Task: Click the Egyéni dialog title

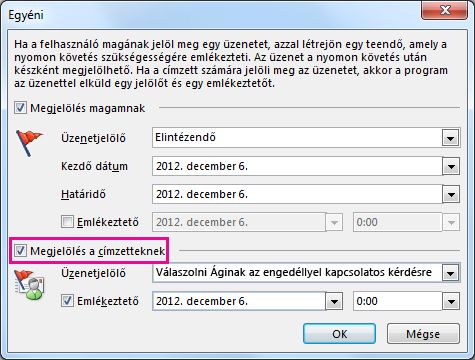Action: click(x=26, y=15)
